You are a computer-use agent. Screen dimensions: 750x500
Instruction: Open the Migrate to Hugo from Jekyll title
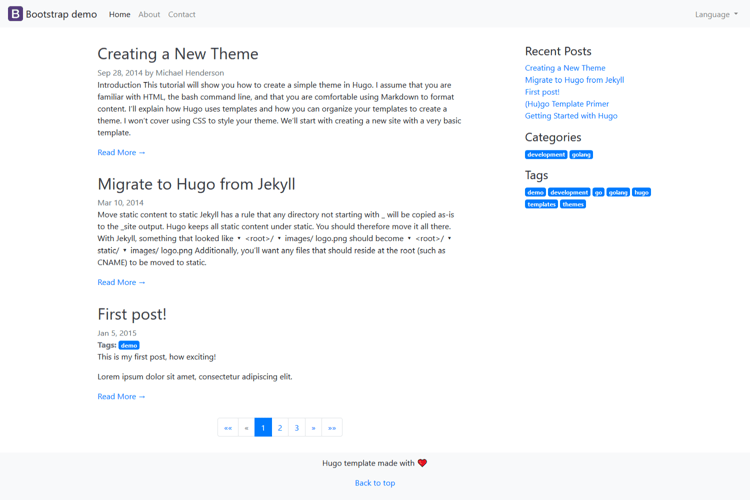(196, 184)
